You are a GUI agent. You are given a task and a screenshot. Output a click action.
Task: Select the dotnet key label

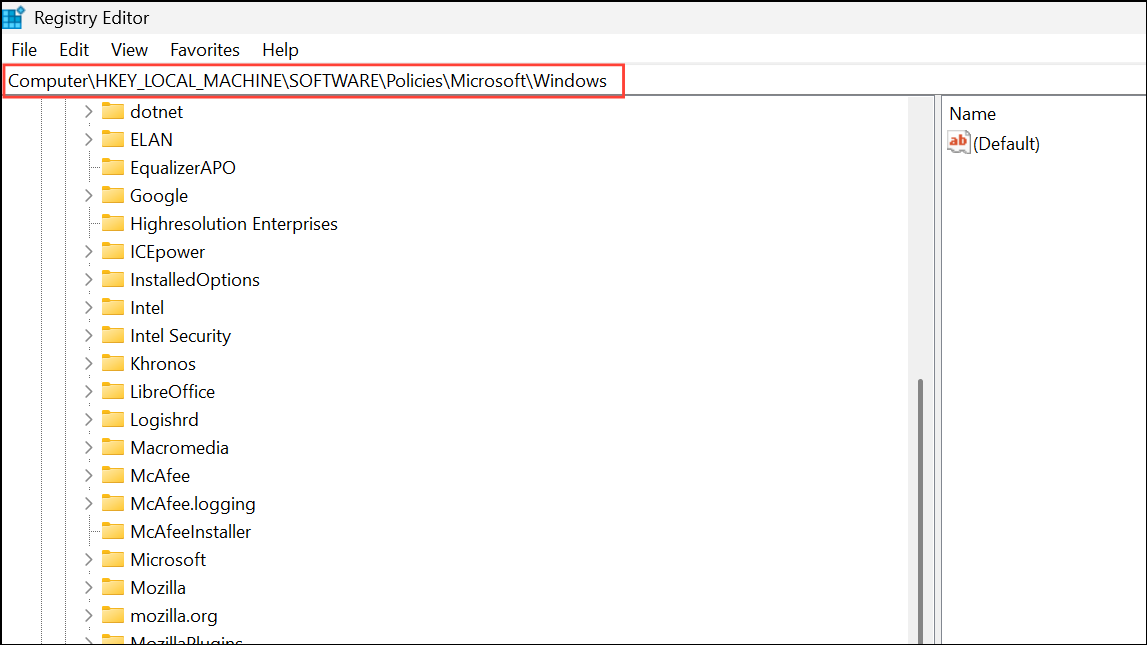click(x=157, y=112)
